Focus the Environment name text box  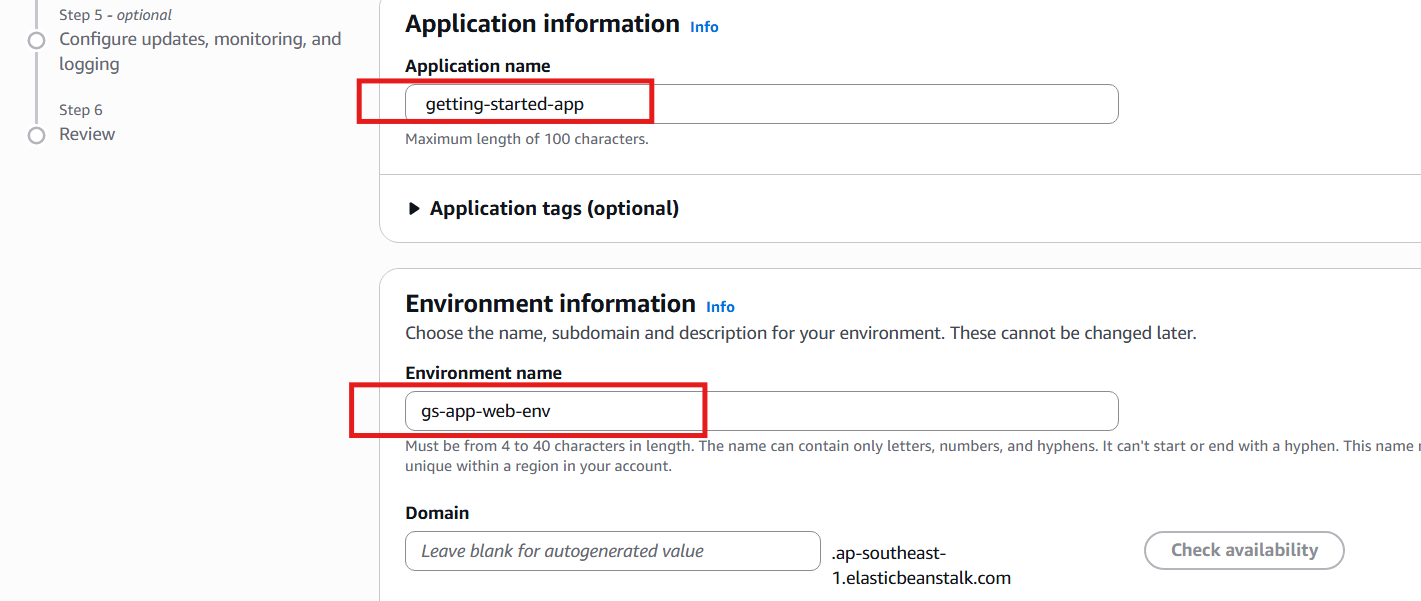click(760, 411)
